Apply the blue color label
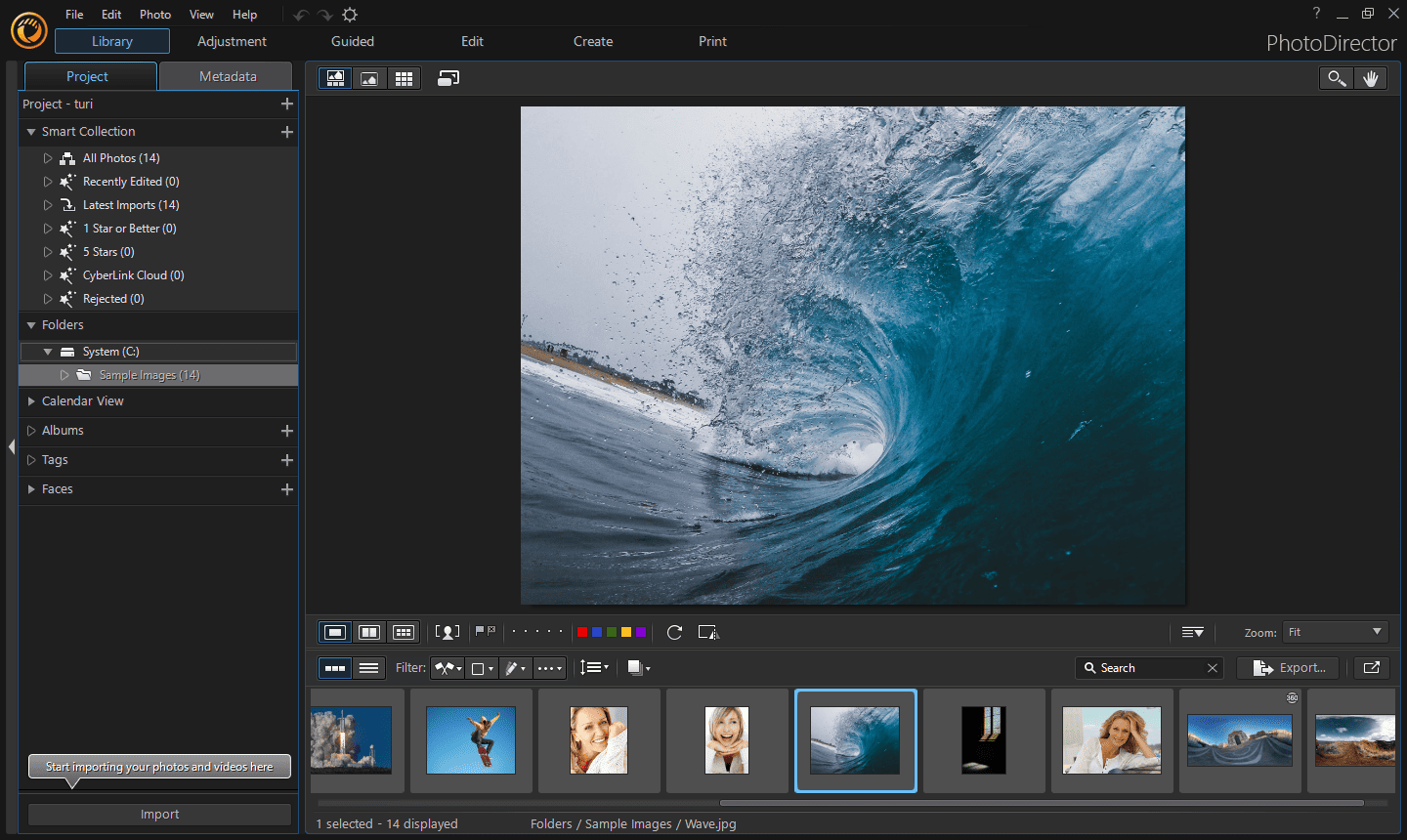 (x=597, y=632)
